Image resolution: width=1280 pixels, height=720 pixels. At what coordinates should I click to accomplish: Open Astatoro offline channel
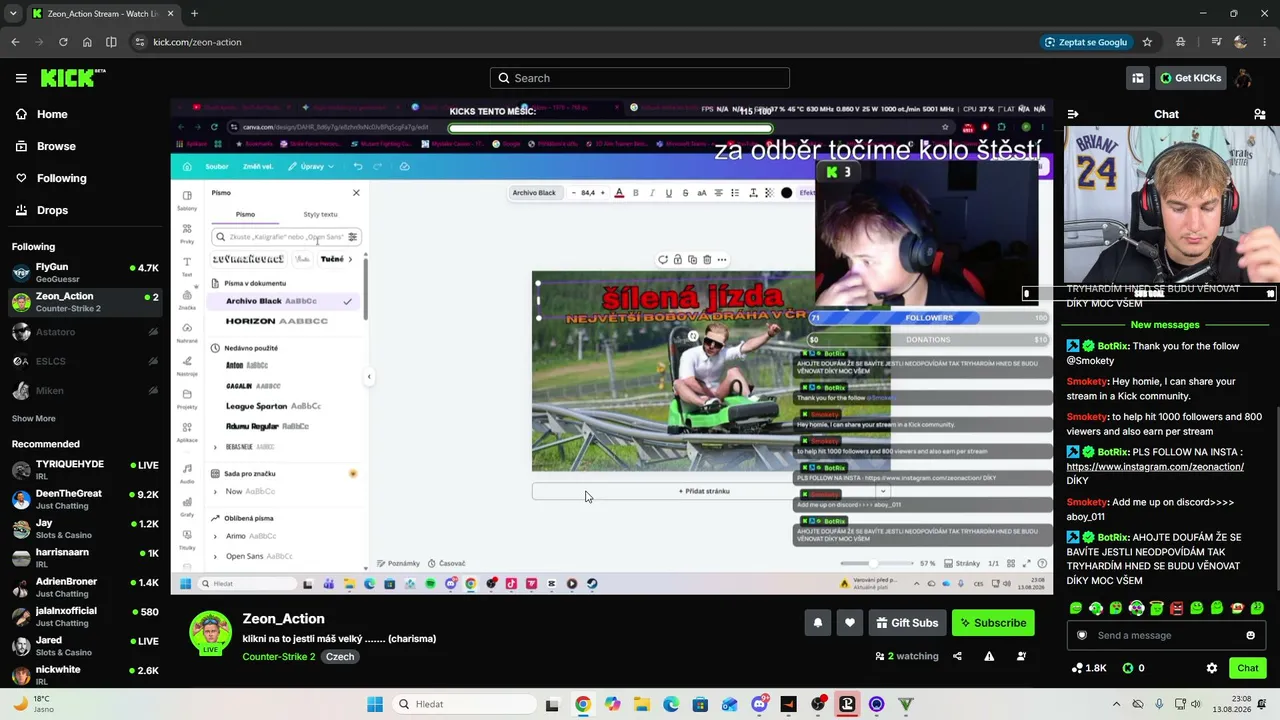(85, 332)
